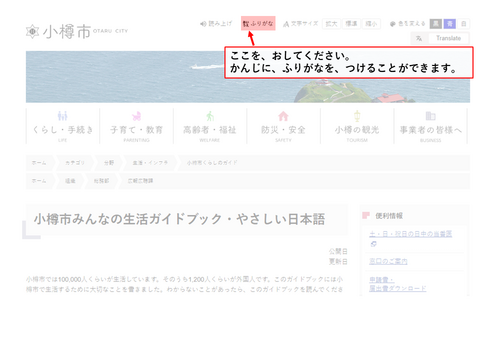Go to ホーム in the 組織 breadcrumb row
Screen dimensions: 480x360
[x=39, y=181]
